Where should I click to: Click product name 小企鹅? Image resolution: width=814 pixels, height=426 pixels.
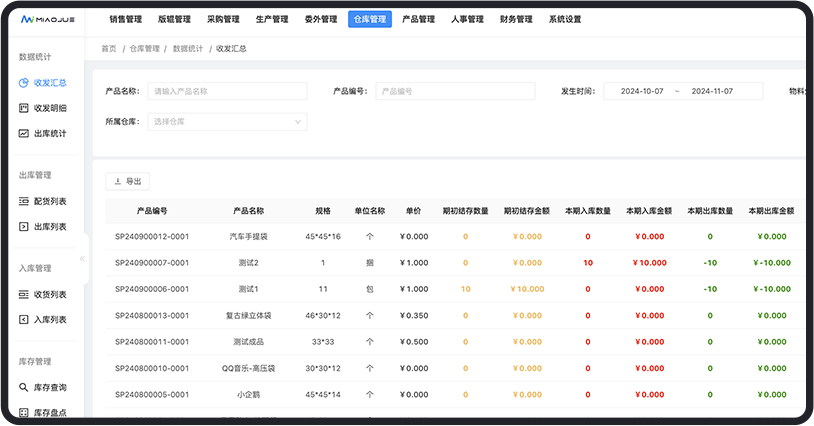(x=248, y=395)
